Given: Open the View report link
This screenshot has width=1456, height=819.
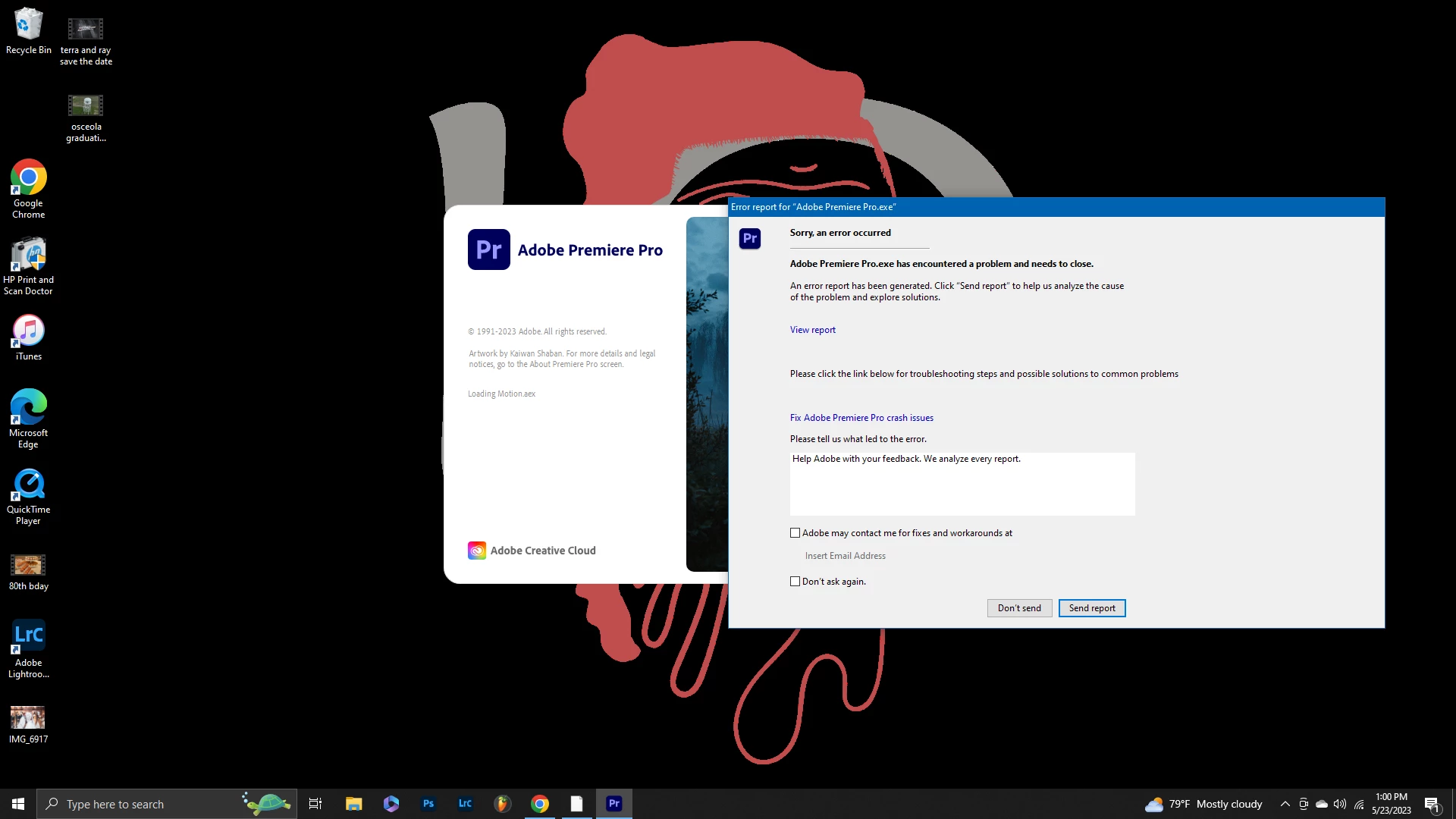Looking at the screenshot, I should (x=812, y=330).
